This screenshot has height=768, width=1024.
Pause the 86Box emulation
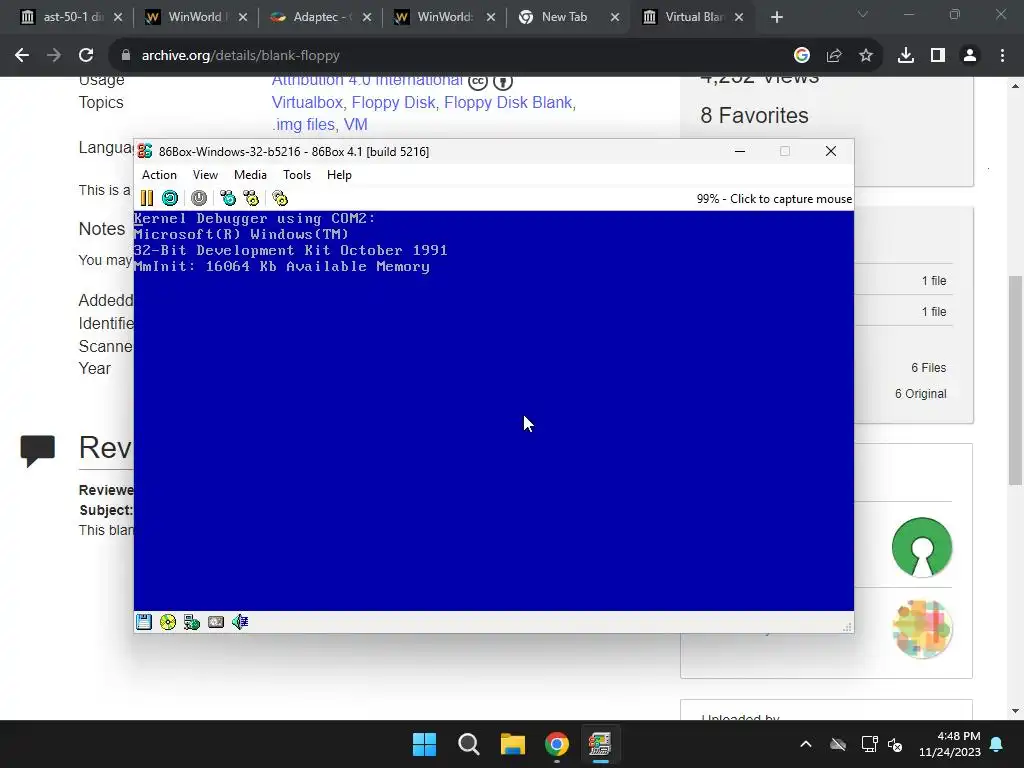coord(147,198)
